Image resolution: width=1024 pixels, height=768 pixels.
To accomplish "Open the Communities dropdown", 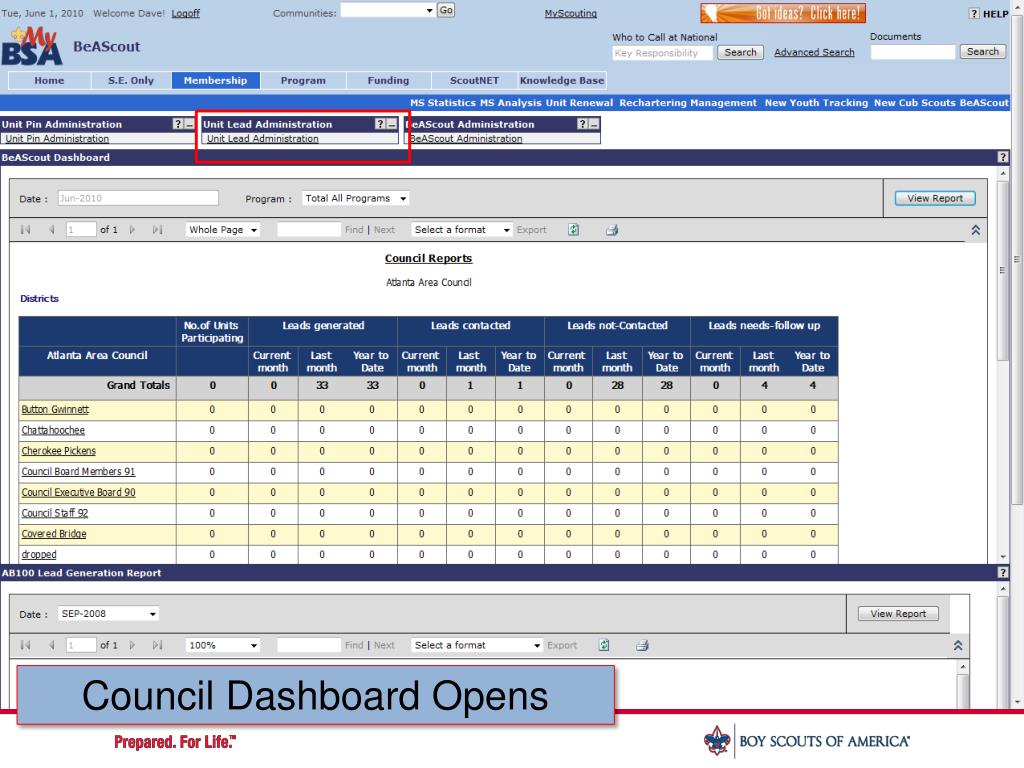I will coord(388,10).
